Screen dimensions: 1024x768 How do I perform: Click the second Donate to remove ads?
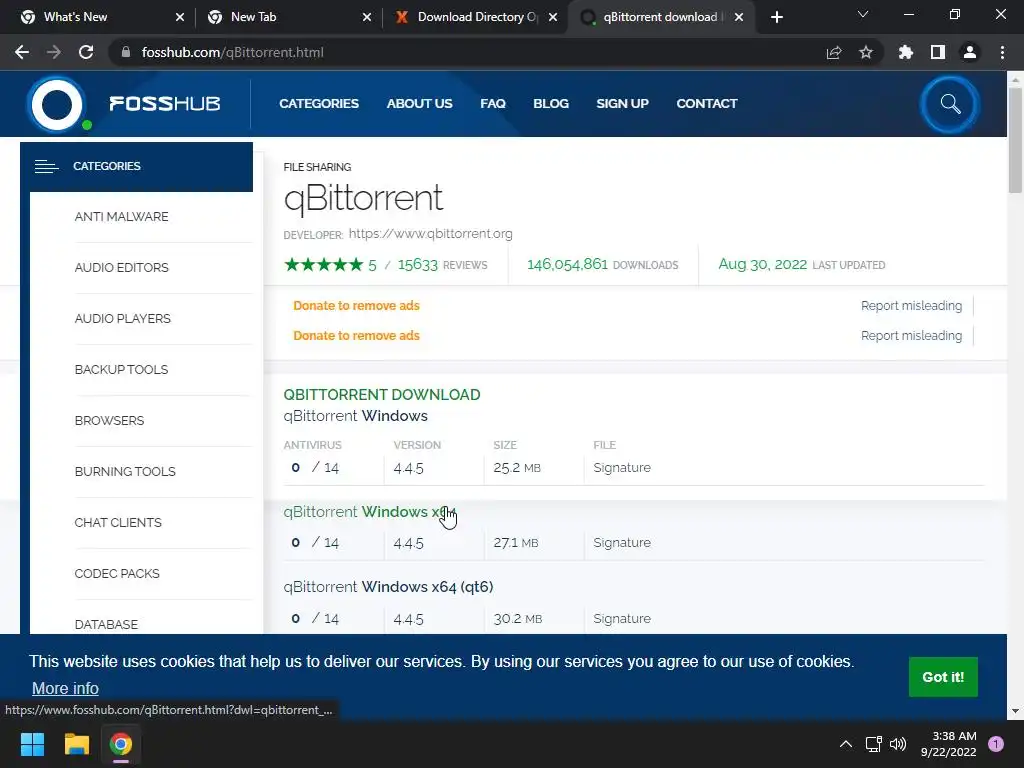click(357, 336)
